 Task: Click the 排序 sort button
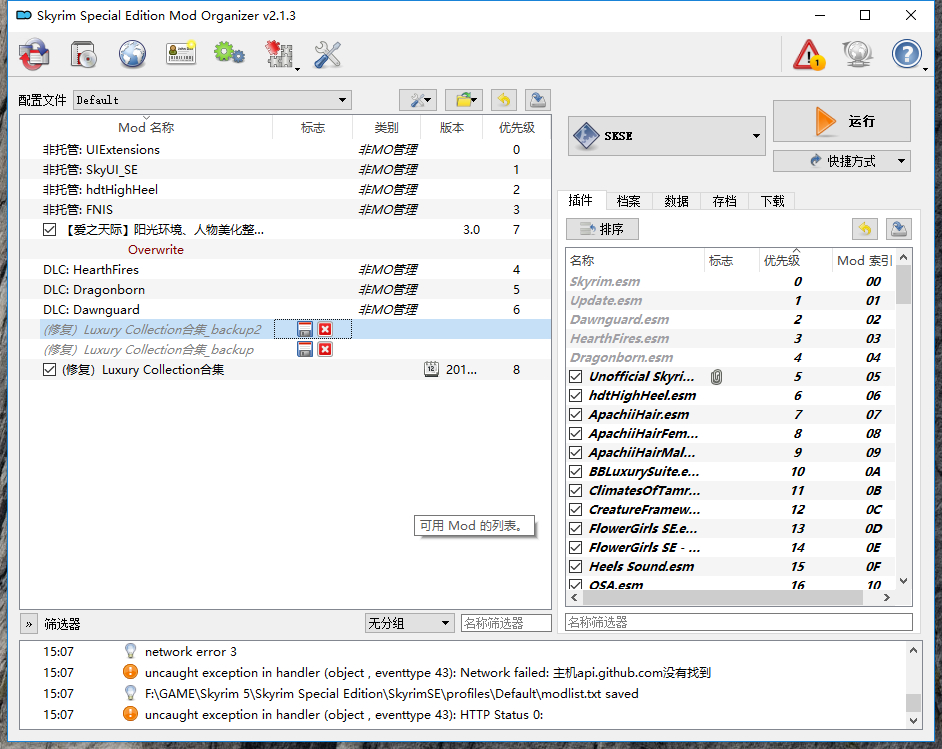[x=602, y=229]
